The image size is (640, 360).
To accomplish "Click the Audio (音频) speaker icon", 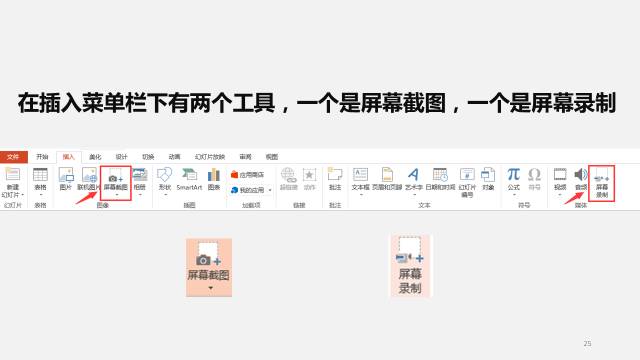I will tap(580, 174).
